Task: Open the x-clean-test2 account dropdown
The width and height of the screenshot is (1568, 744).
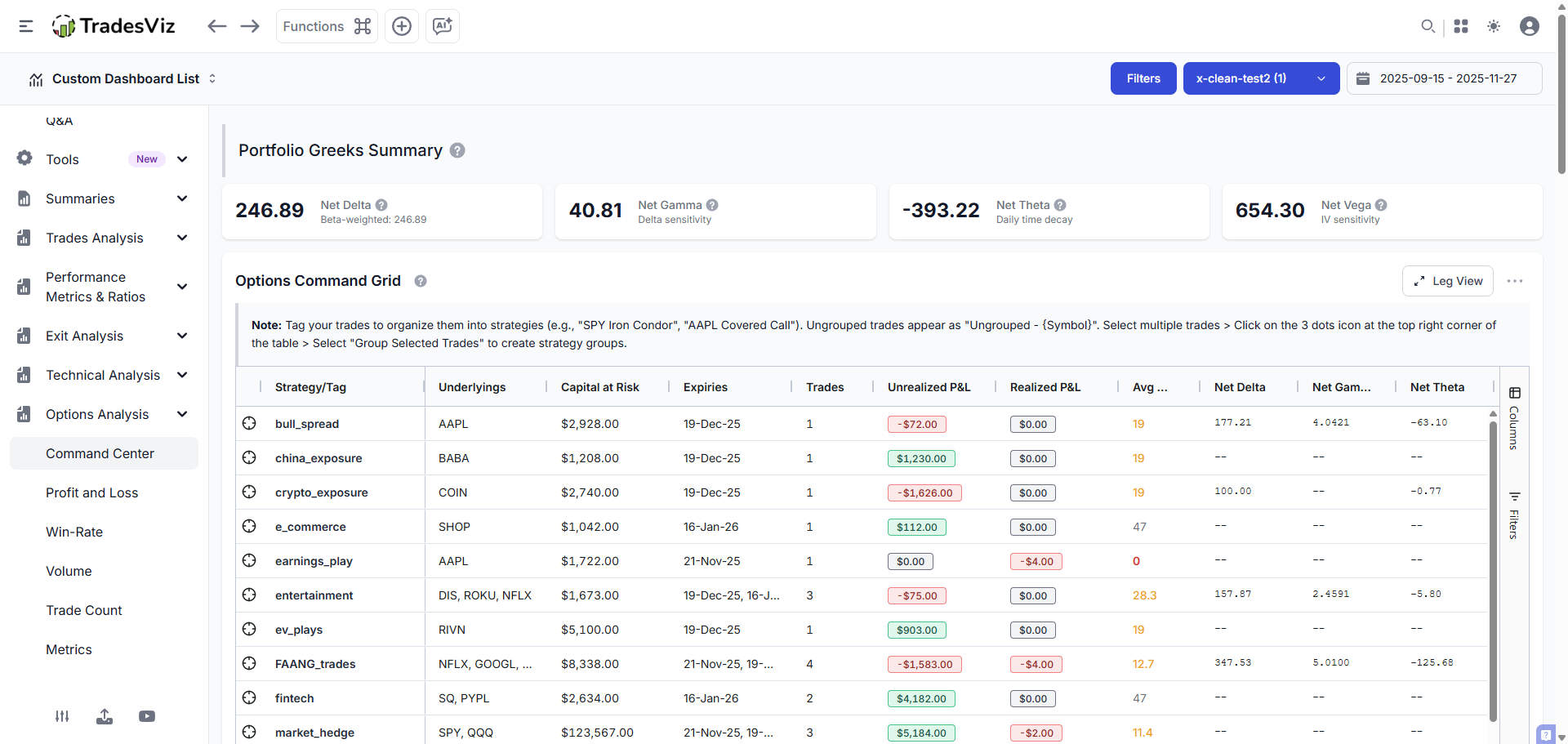Action: [x=1260, y=78]
